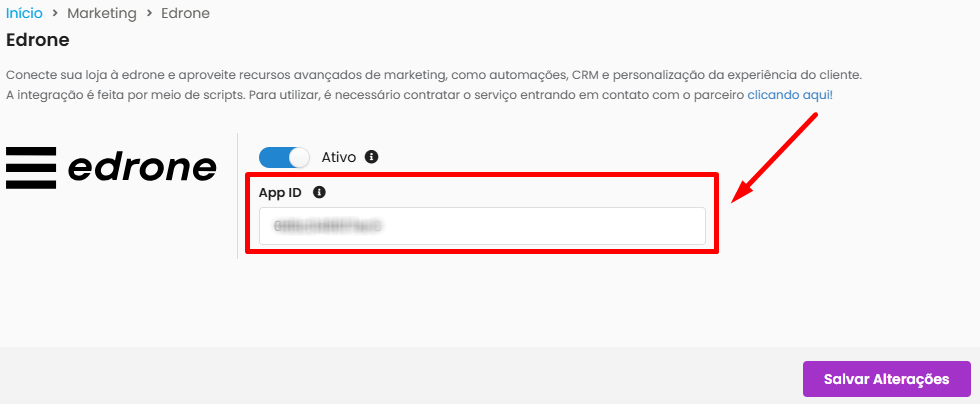Select the blurred App ID value text

pyautogui.click(x=328, y=226)
